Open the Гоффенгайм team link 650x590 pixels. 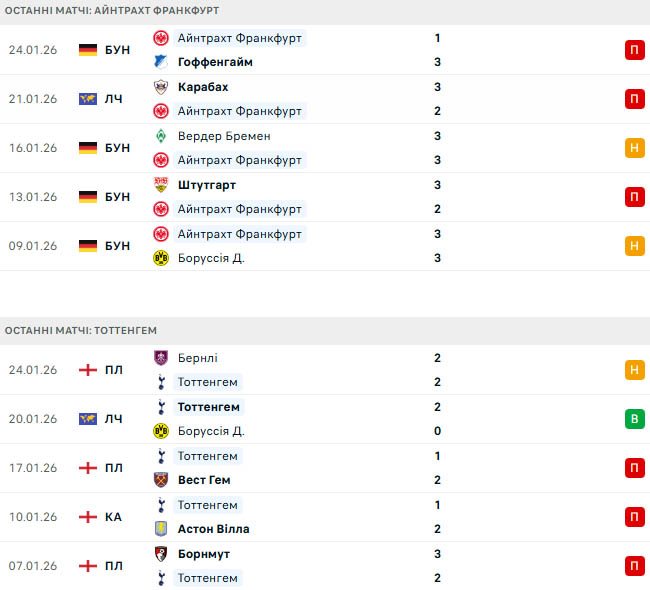click(x=215, y=62)
